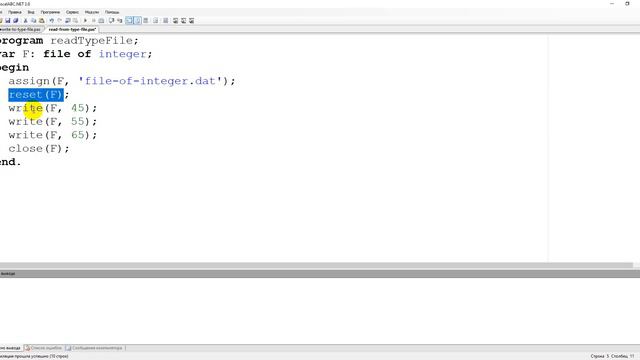Open the Модули menu
This screenshot has width=640, height=360.
click(x=92, y=12)
